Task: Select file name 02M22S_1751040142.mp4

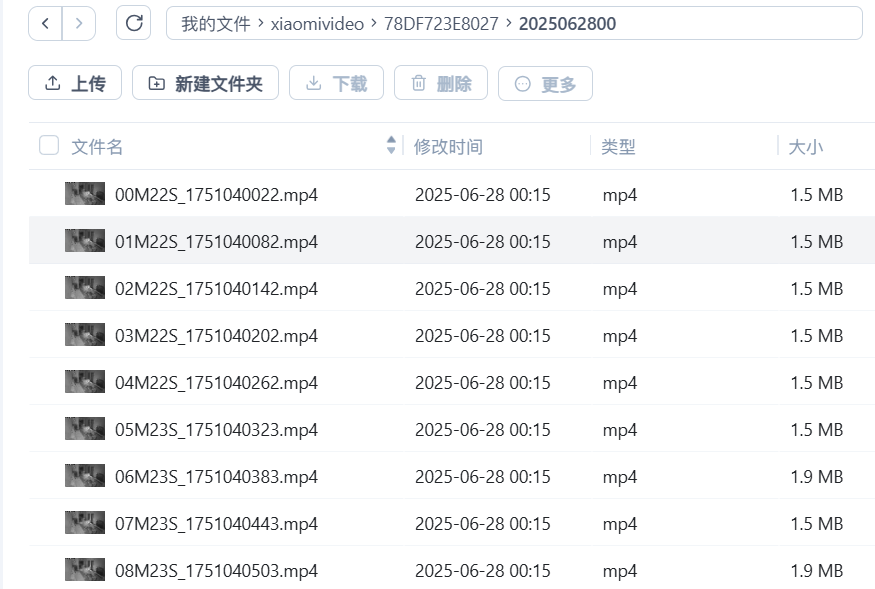Action: coord(217,289)
